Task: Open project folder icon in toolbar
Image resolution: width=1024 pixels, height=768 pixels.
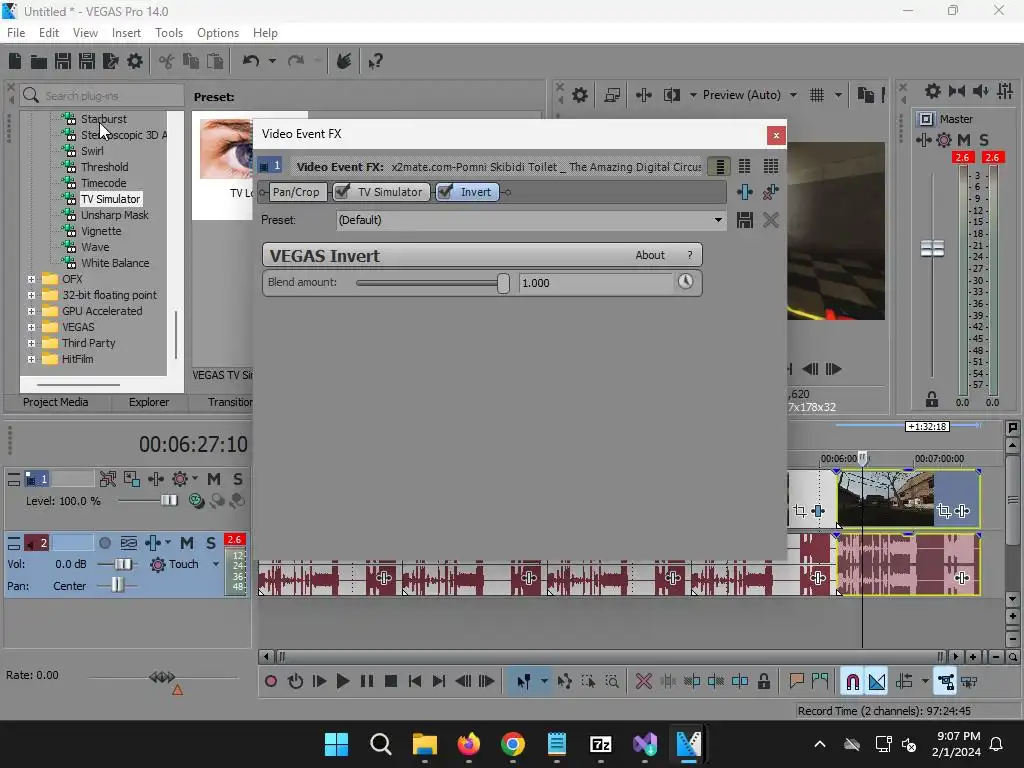Action: (39, 61)
